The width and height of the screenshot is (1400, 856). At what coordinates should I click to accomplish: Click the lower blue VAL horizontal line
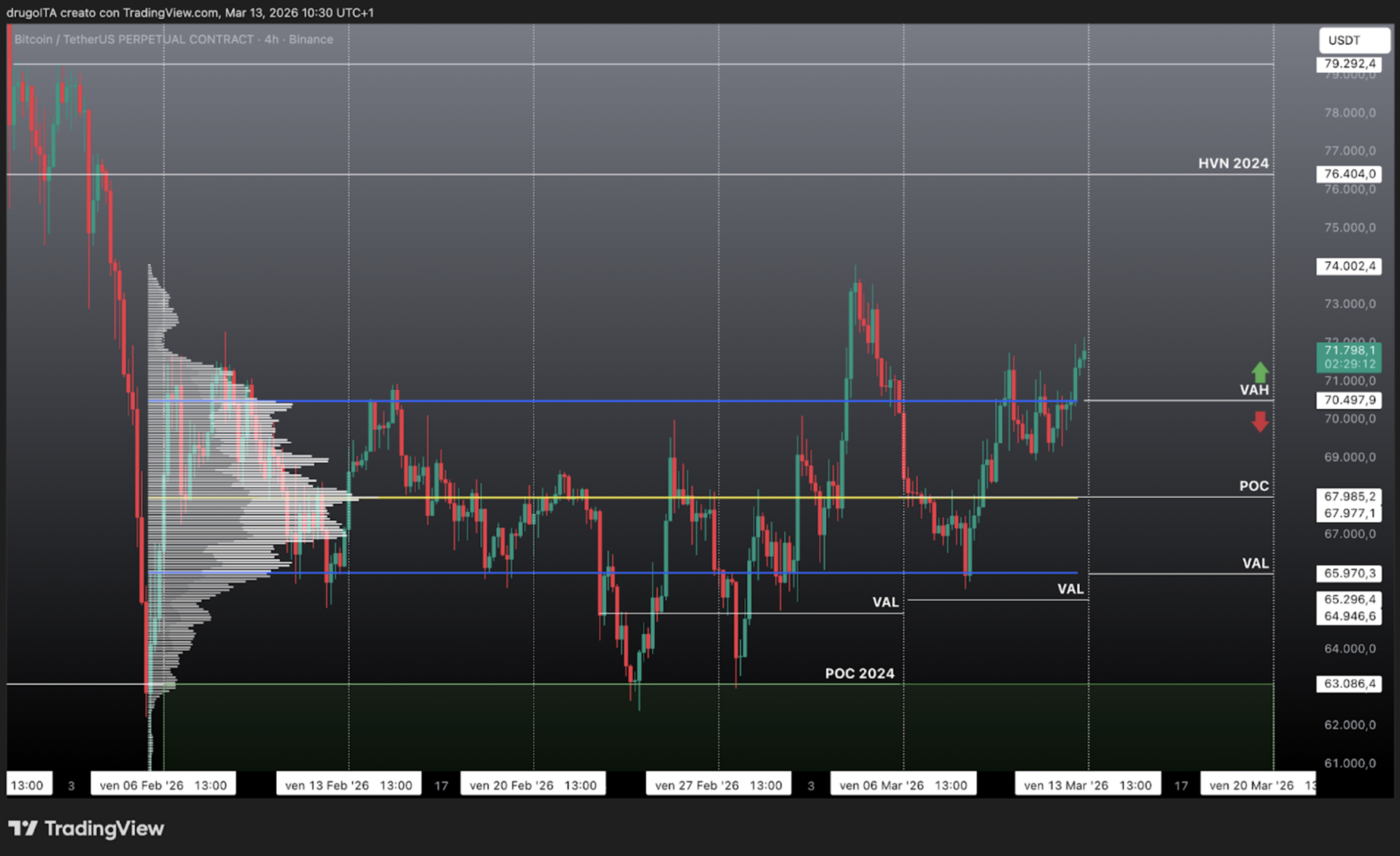pos(612,573)
